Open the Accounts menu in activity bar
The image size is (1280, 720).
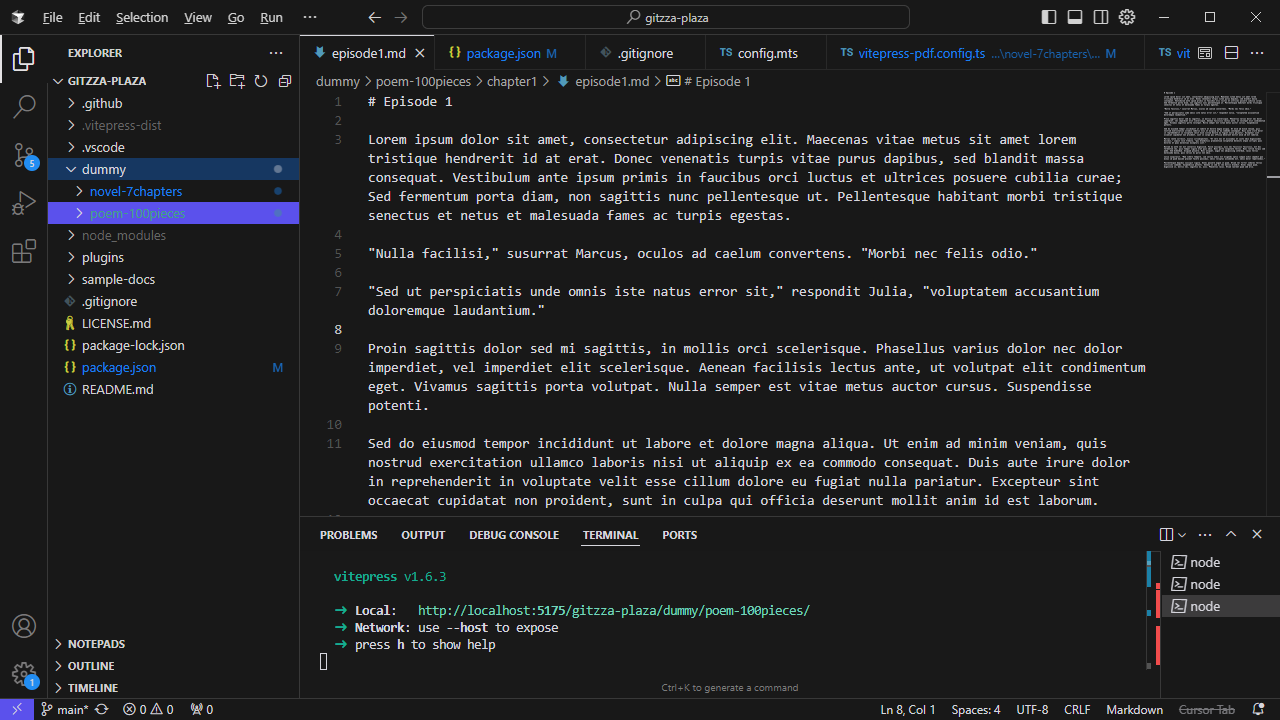coord(23,627)
